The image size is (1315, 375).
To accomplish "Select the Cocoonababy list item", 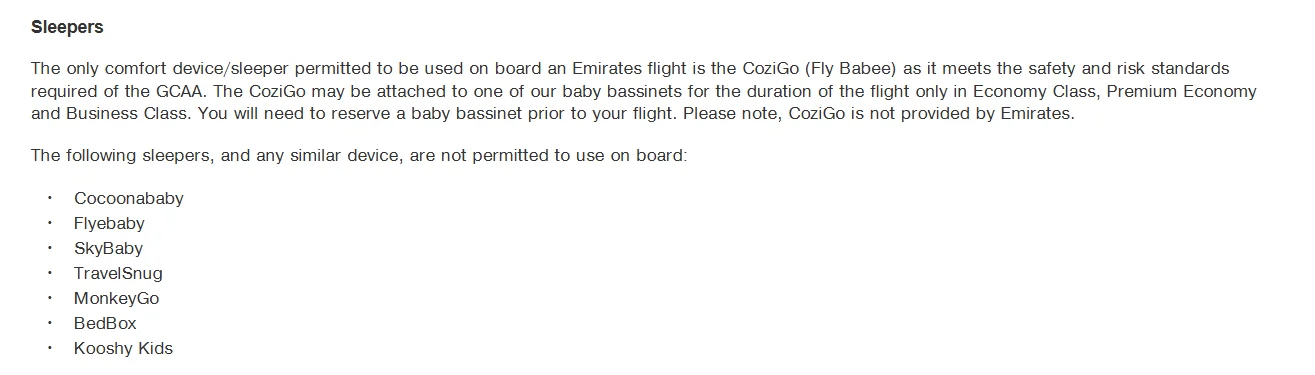I will coord(129,198).
